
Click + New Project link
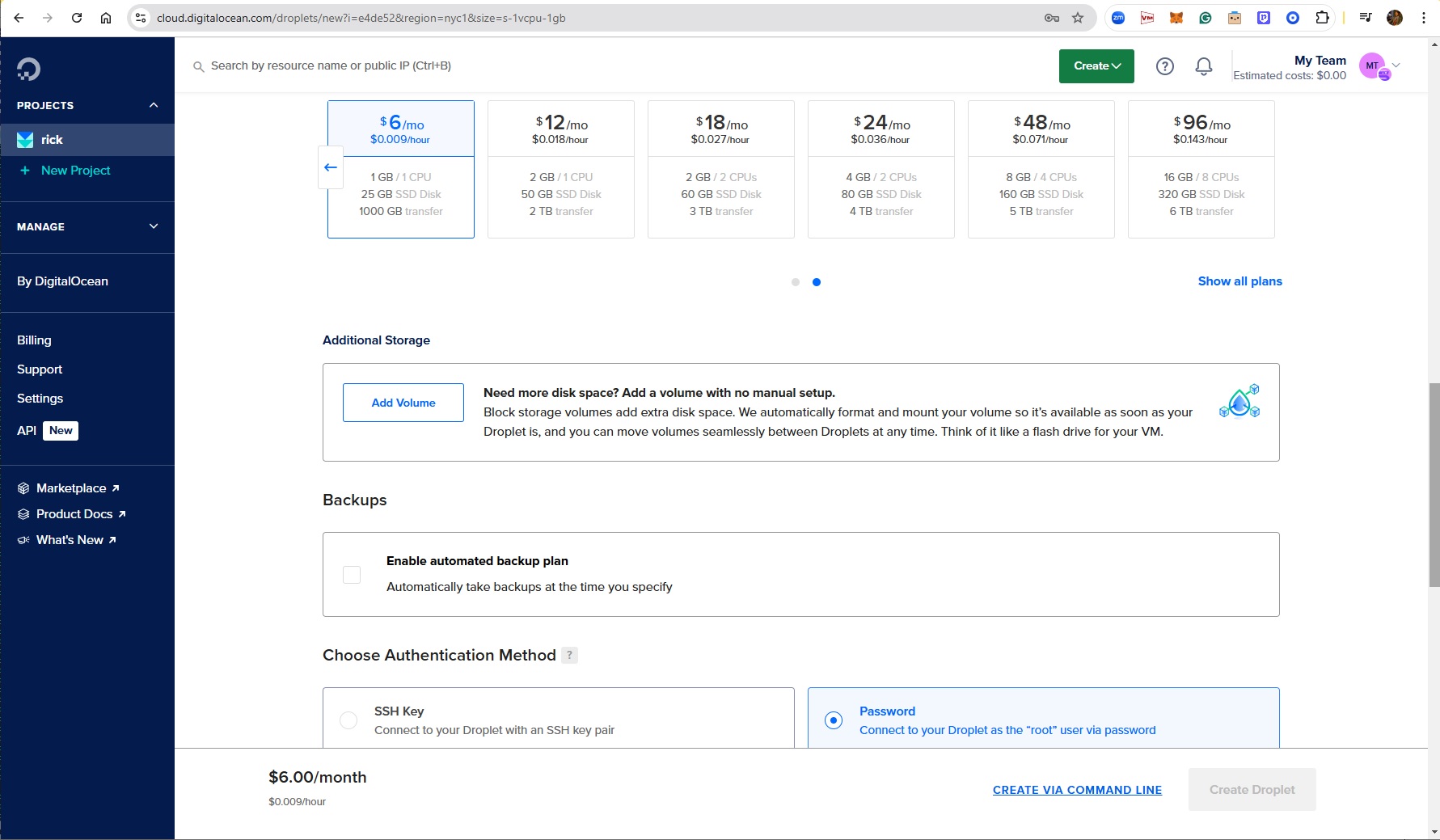65,171
